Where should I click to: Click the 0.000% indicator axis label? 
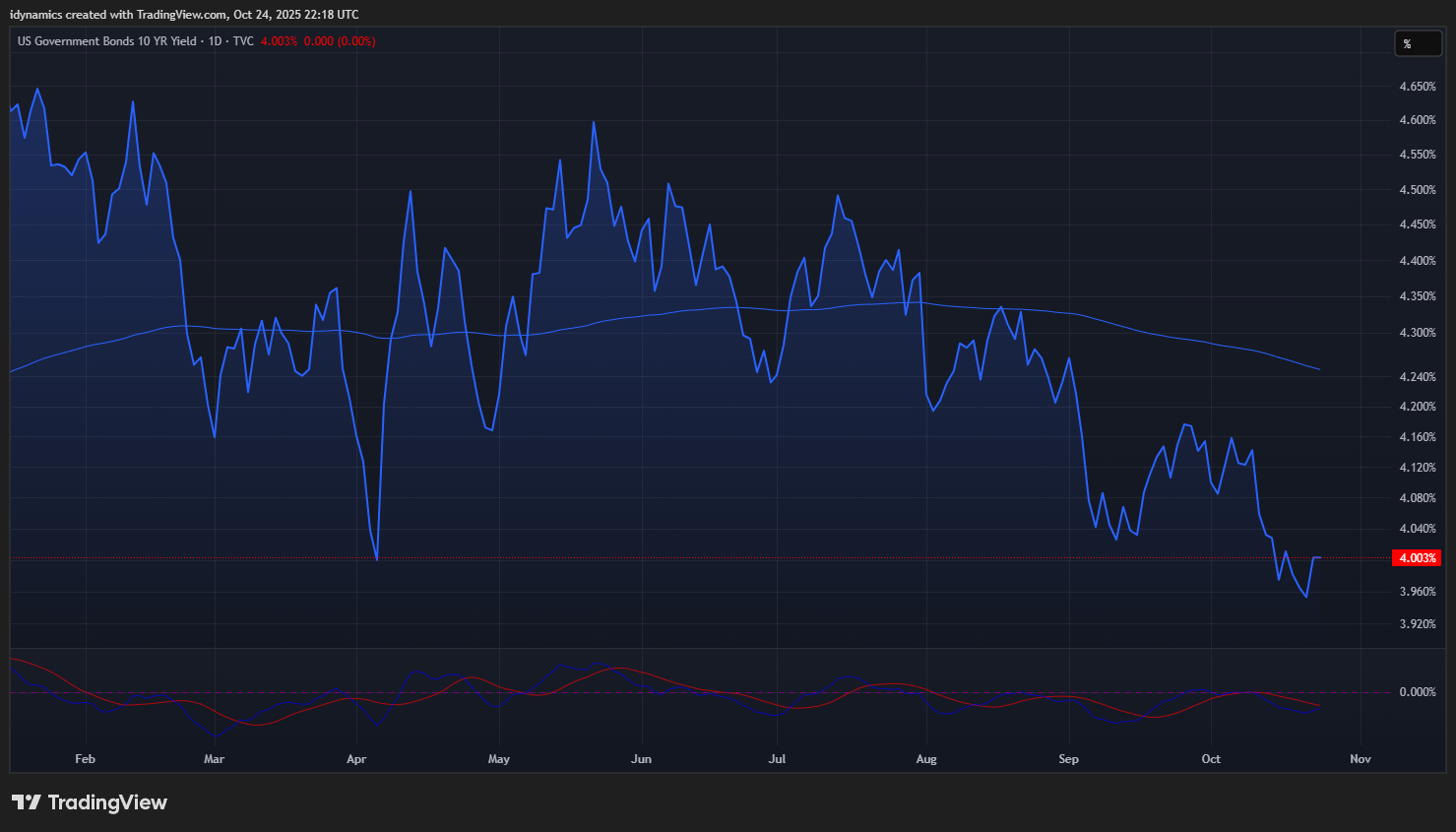pos(1417,692)
